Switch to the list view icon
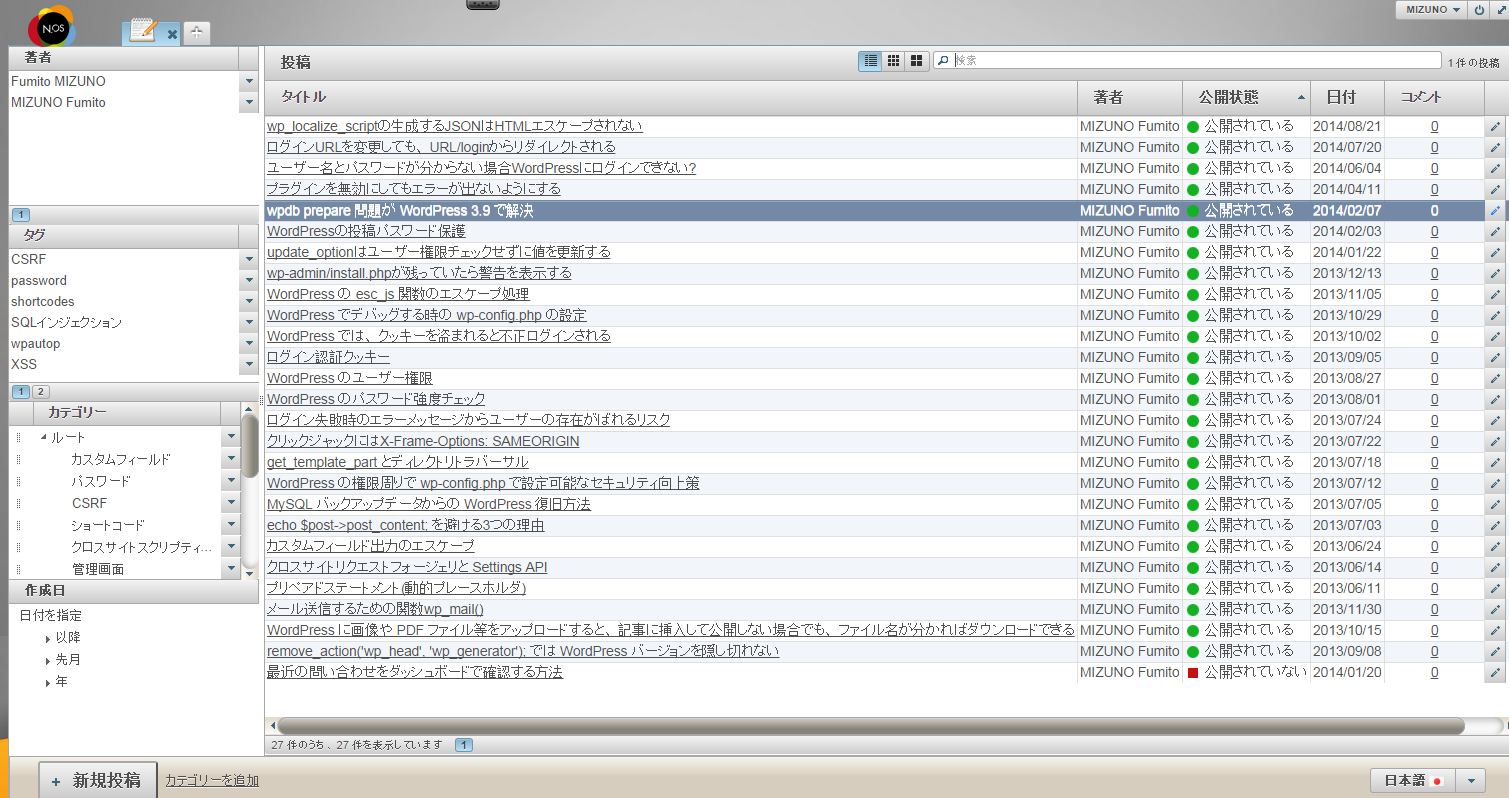The width and height of the screenshot is (1509, 798). (871, 61)
